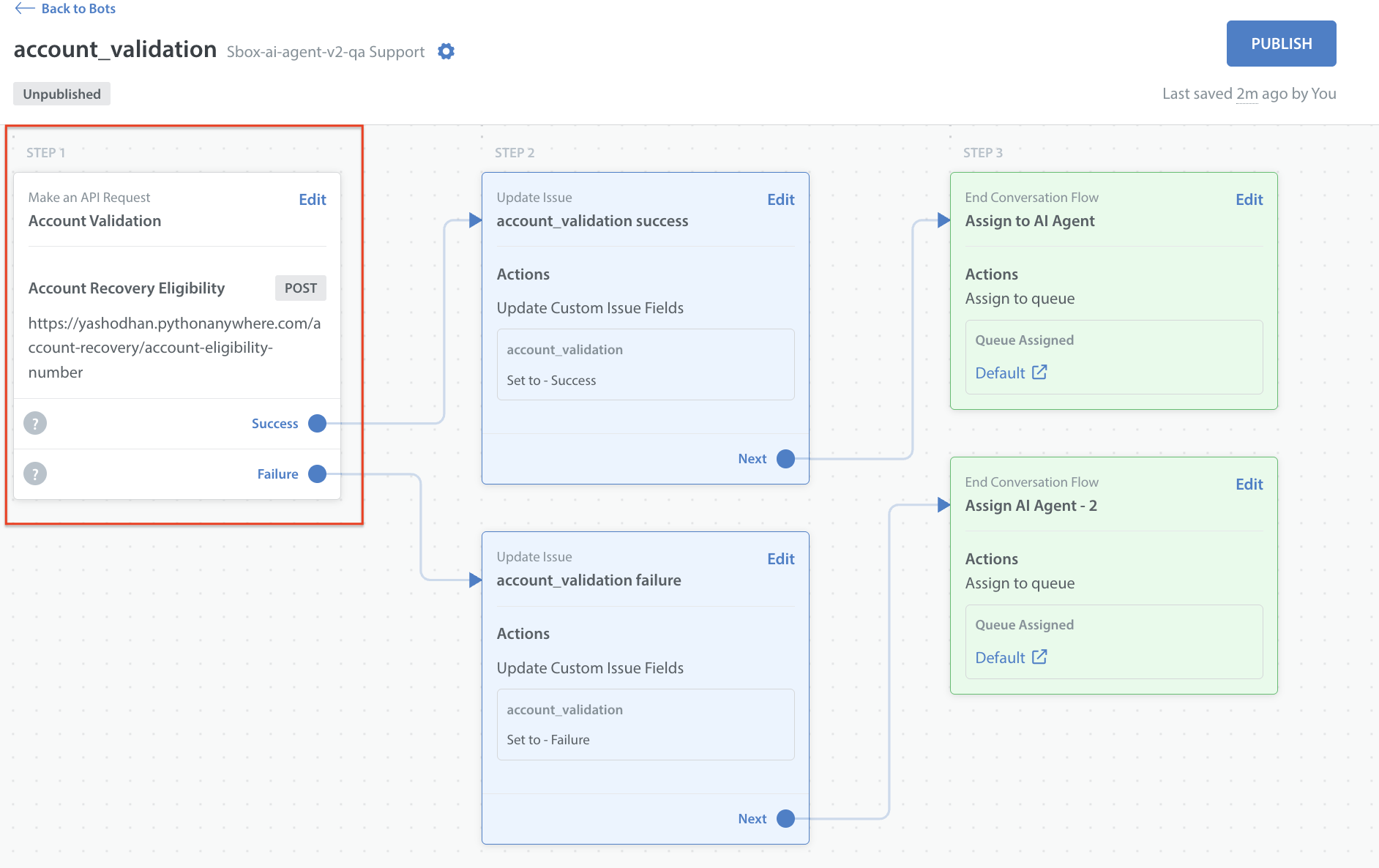
Task: Open Default queue link in Assign AI Agent - 2
Action: pyautogui.click(x=1011, y=657)
